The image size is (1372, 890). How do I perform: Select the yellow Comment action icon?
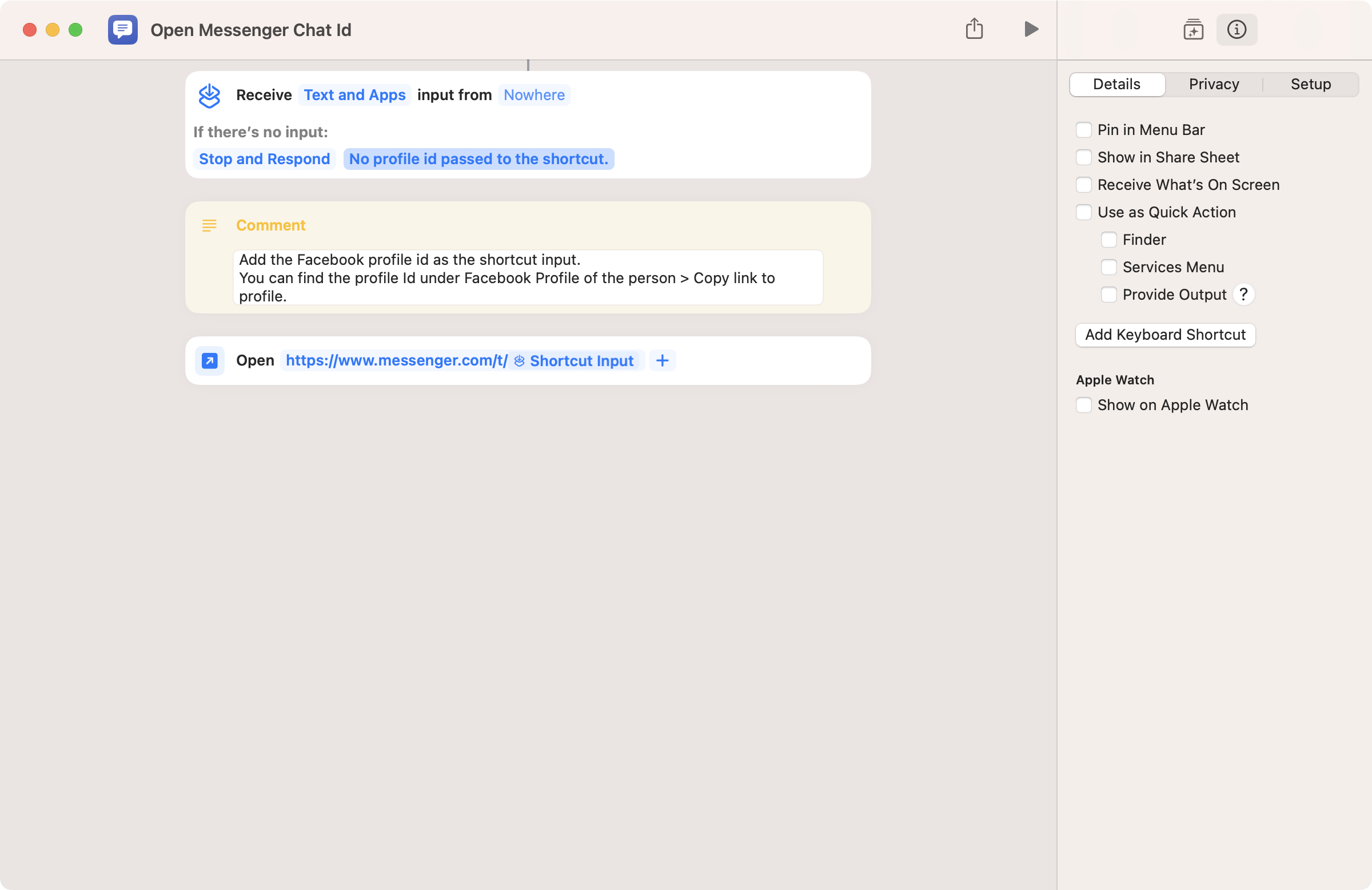click(x=209, y=225)
